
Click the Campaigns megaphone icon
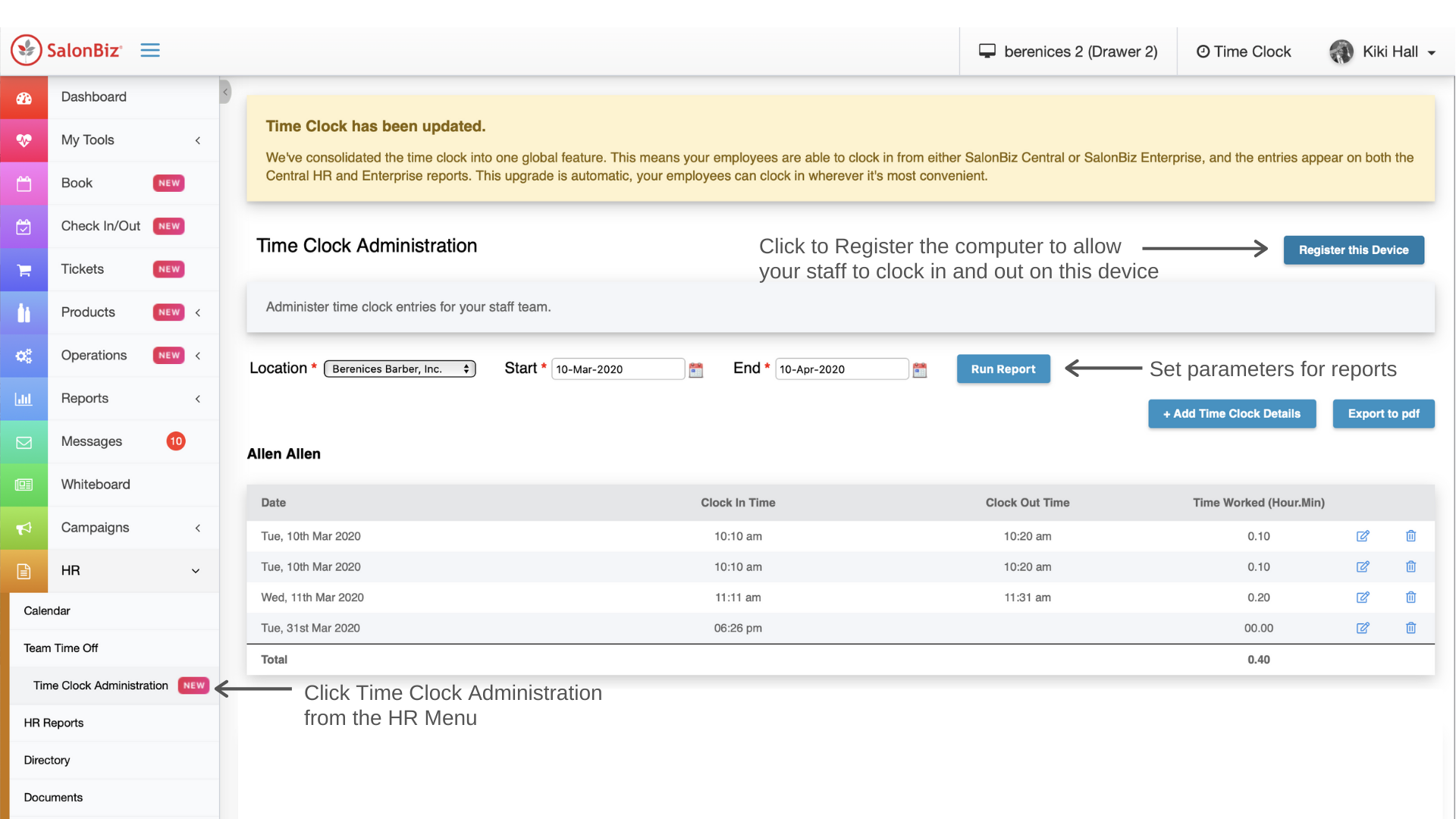click(24, 528)
